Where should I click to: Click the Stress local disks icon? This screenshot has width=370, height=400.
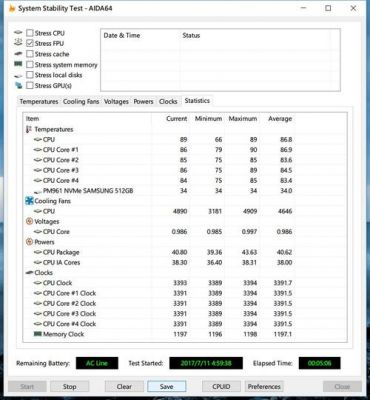coord(18,75)
